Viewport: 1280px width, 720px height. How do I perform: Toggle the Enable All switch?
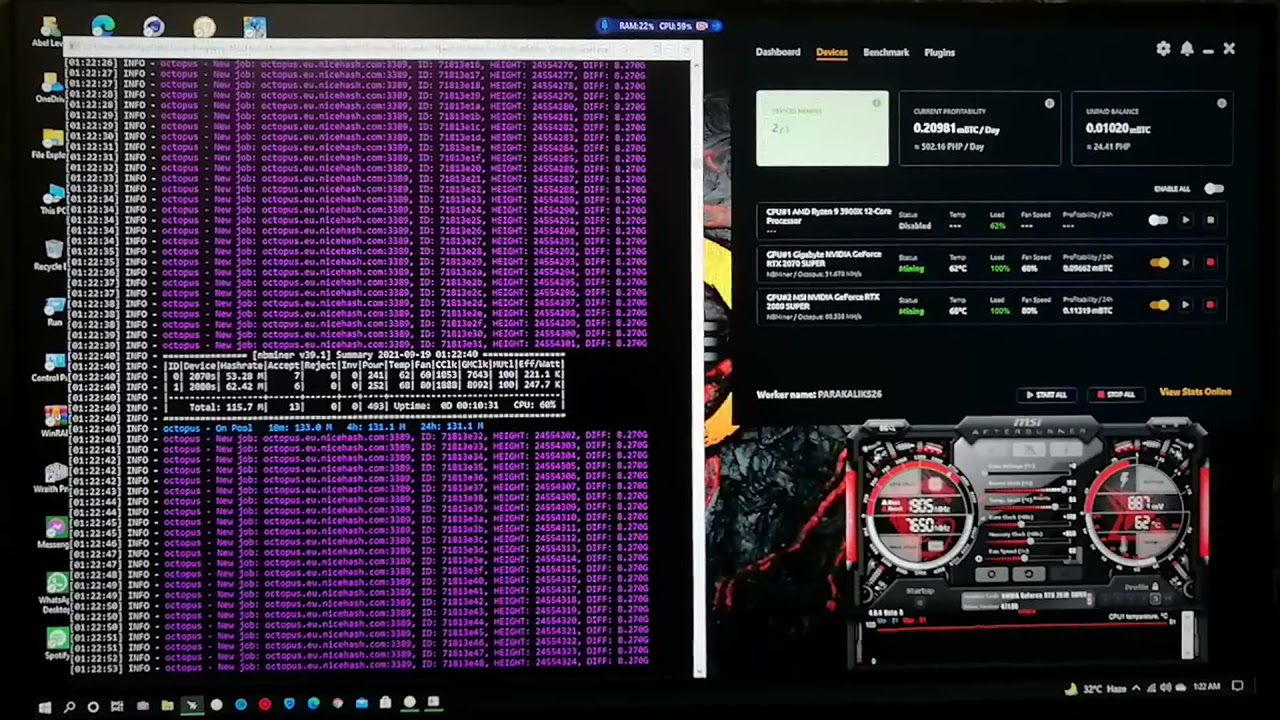click(x=1213, y=188)
